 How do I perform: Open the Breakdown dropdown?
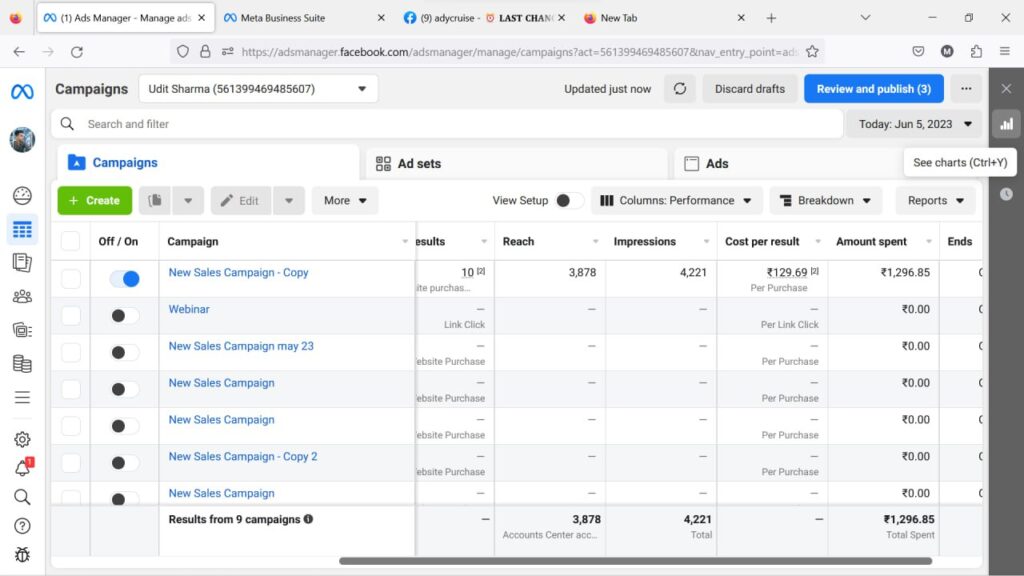coord(825,201)
